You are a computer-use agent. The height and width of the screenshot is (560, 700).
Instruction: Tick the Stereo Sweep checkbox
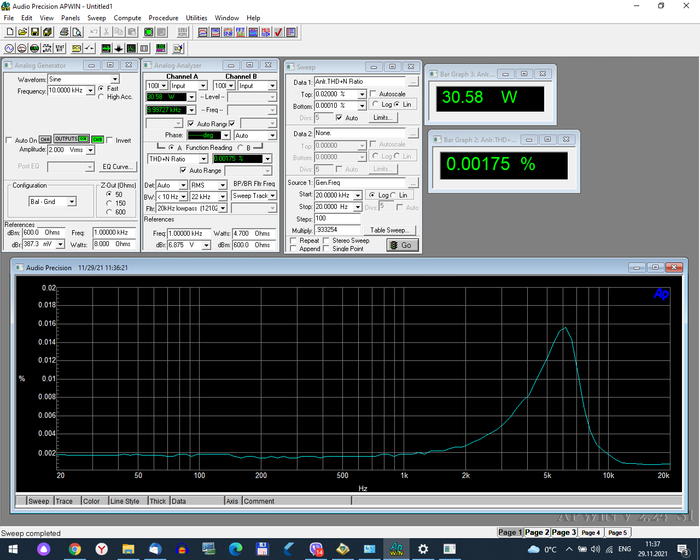click(327, 241)
